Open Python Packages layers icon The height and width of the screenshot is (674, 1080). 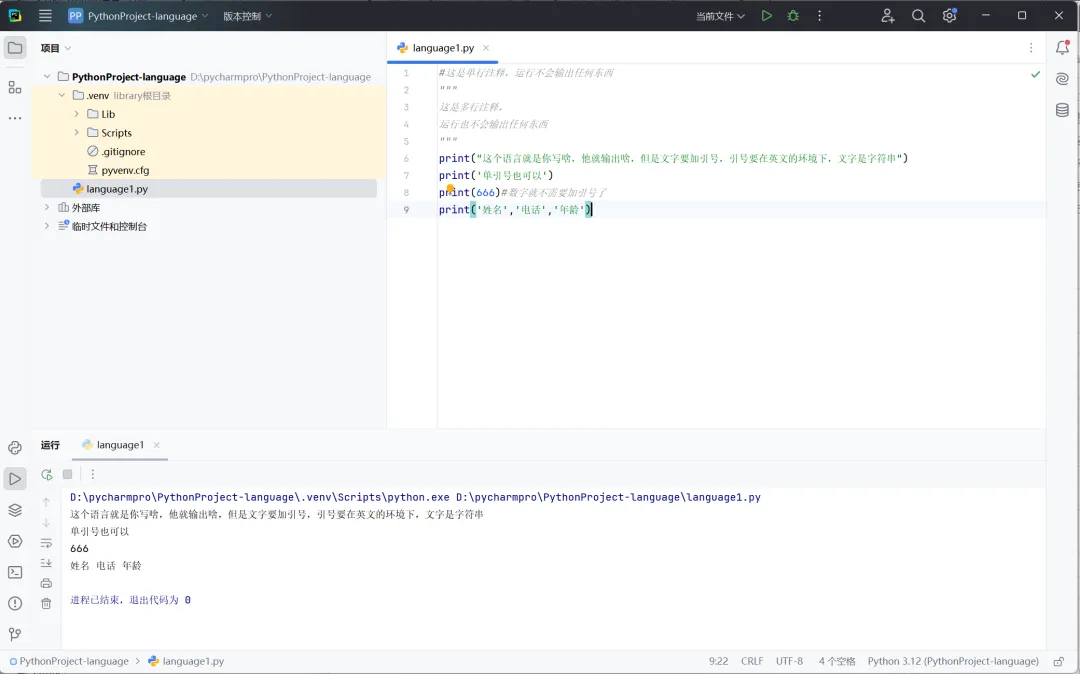(x=14, y=510)
